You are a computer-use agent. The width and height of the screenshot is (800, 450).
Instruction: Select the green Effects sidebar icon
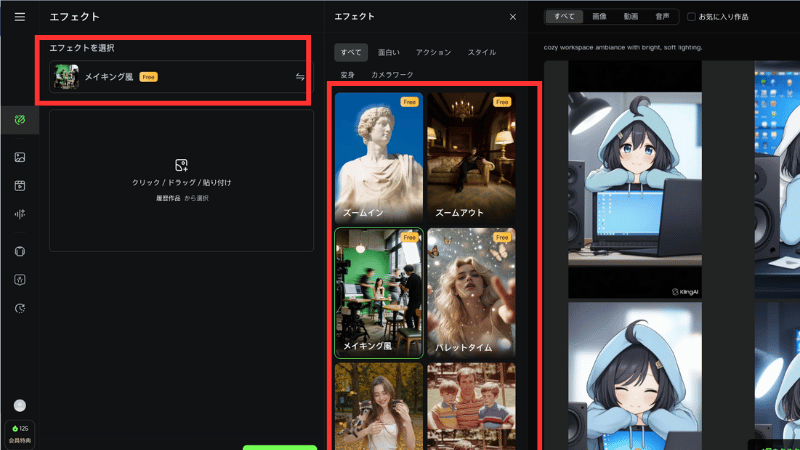[20, 120]
